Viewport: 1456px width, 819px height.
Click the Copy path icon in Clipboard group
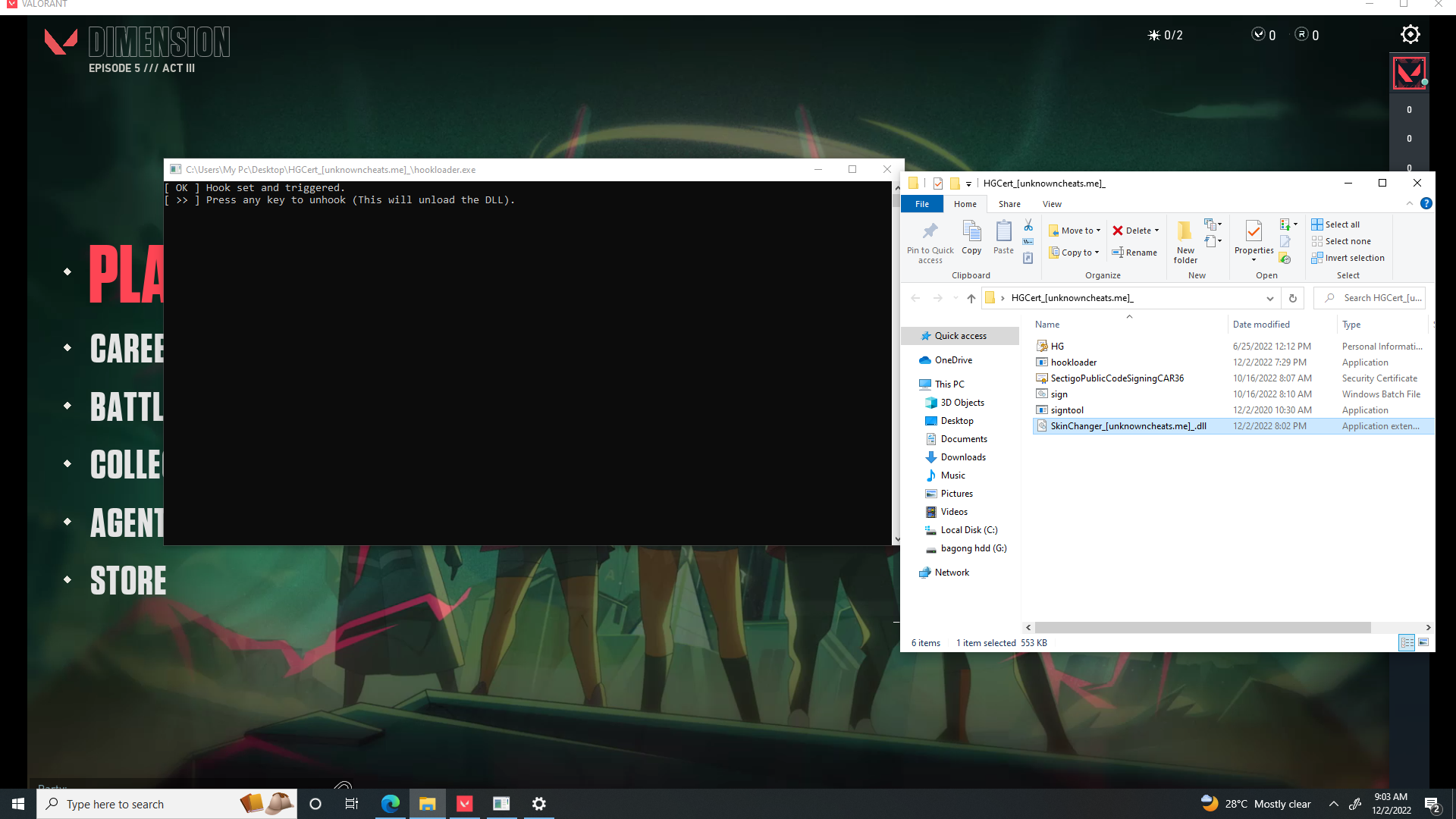pyautogui.click(x=1028, y=242)
